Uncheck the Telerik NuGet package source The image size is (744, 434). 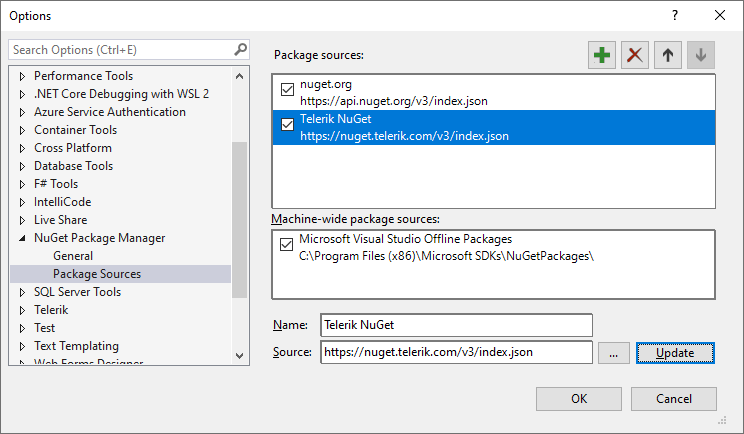(x=287, y=124)
